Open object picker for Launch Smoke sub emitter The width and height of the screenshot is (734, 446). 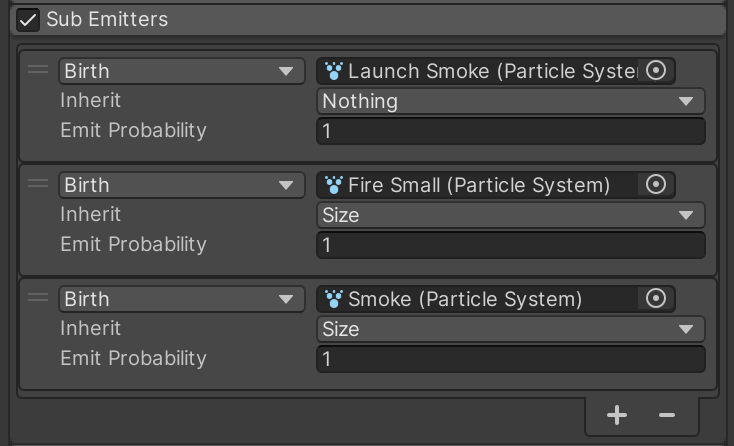[x=656, y=71]
